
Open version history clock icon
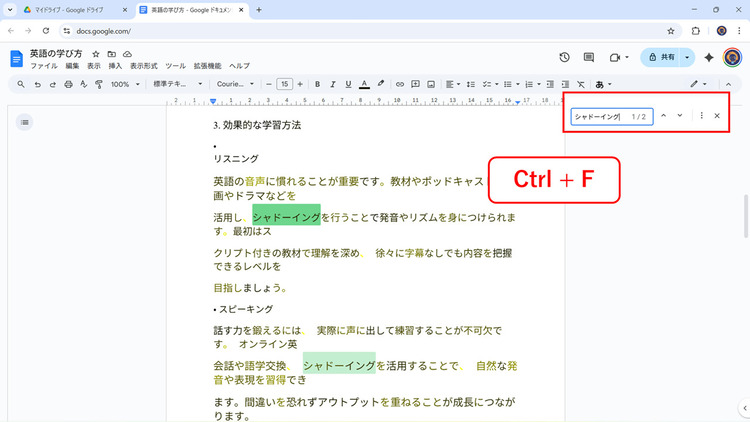[x=565, y=58]
